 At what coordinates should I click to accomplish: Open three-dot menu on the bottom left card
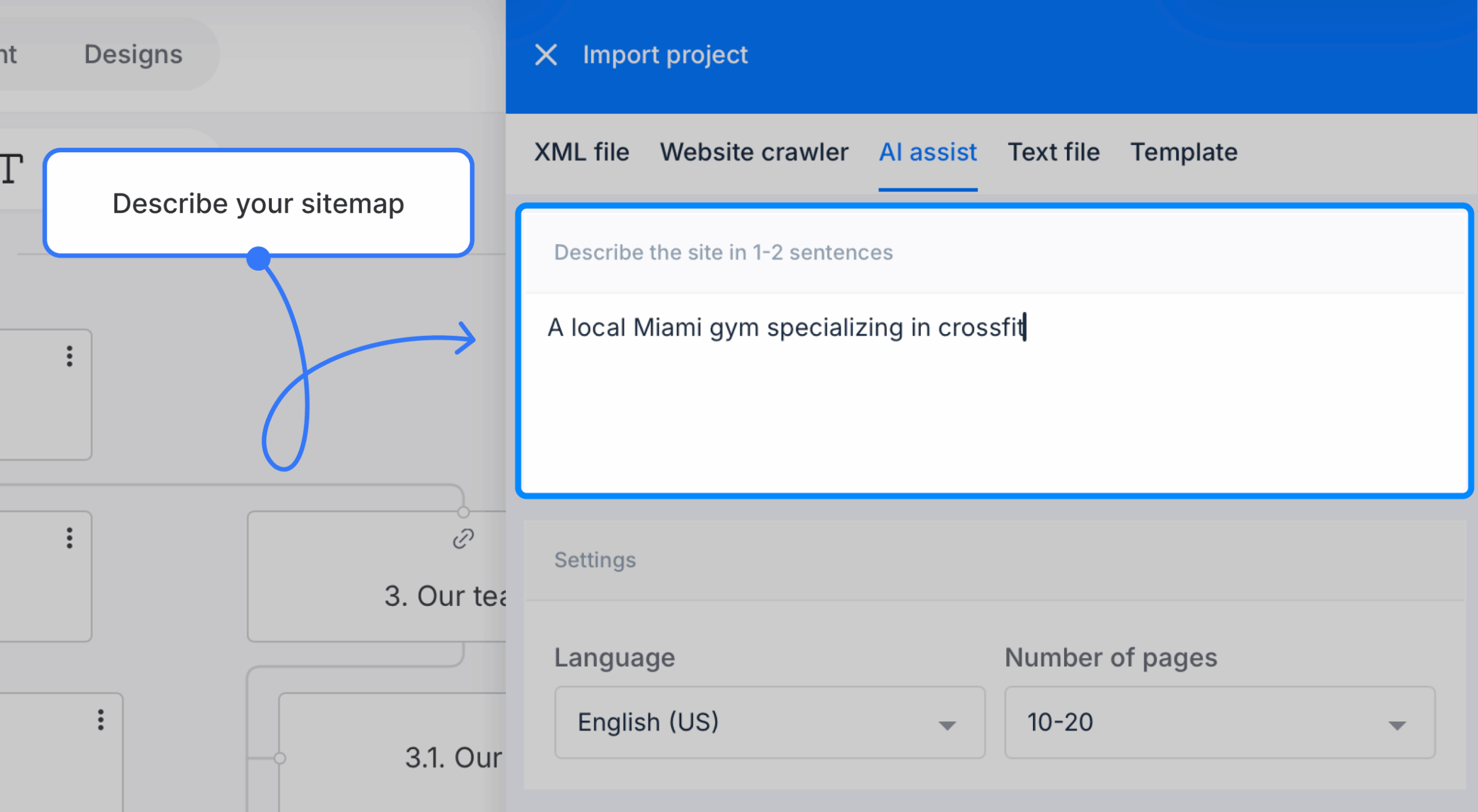tap(100, 720)
